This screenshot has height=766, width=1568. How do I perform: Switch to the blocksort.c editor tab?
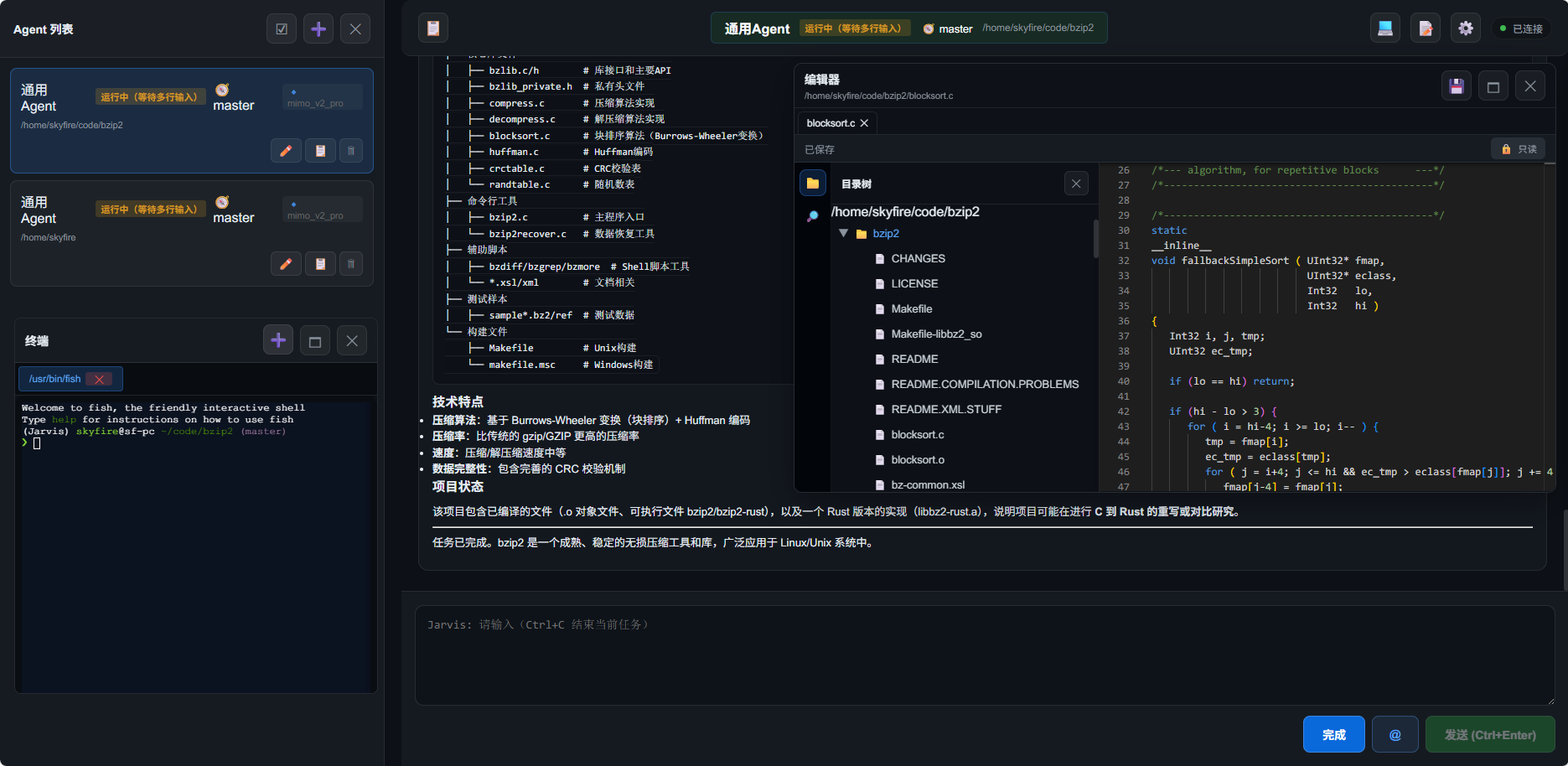pyautogui.click(x=831, y=123)
